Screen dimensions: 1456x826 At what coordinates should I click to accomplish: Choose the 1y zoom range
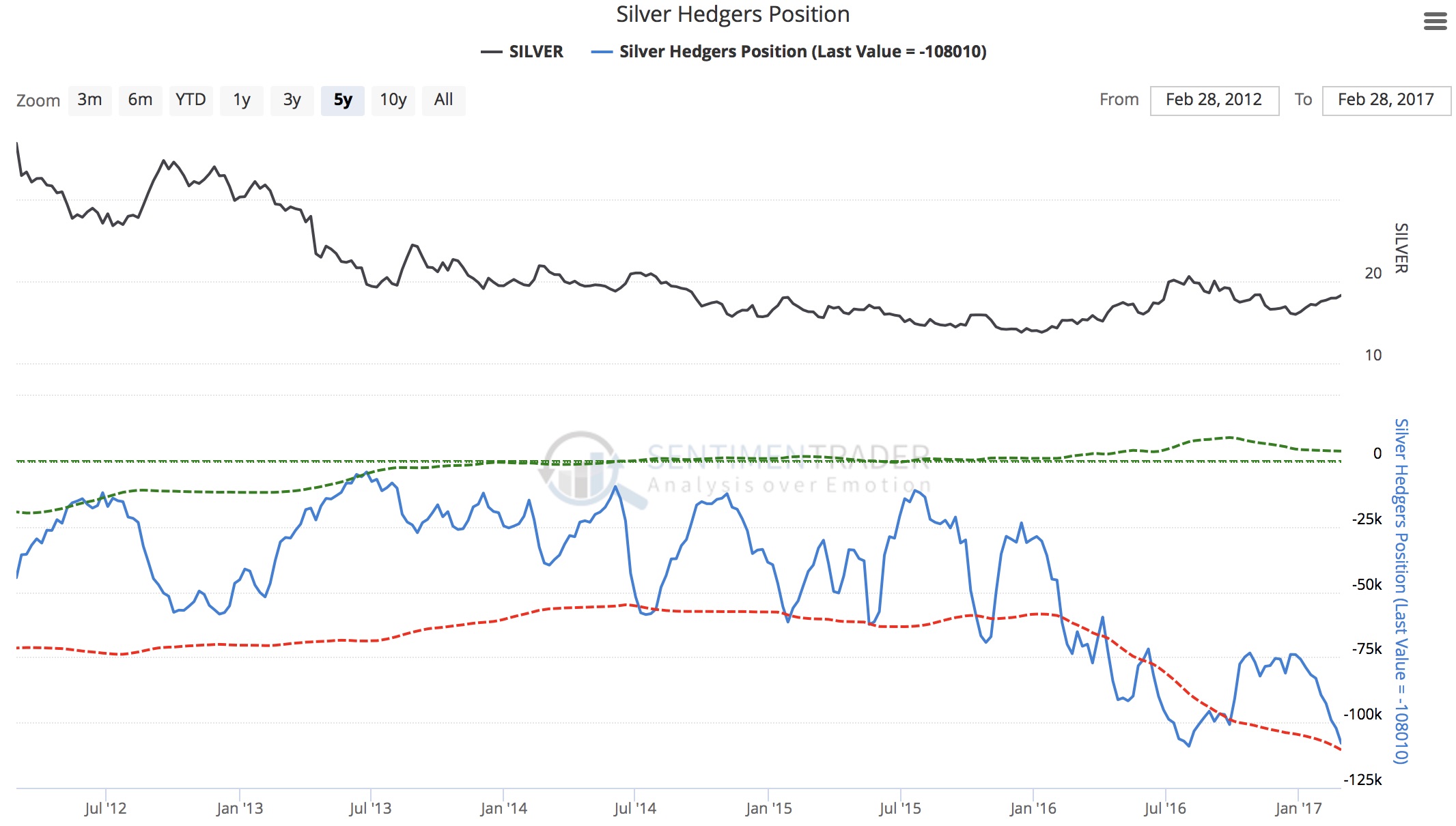pyautogui.click(x=241, y=100)
